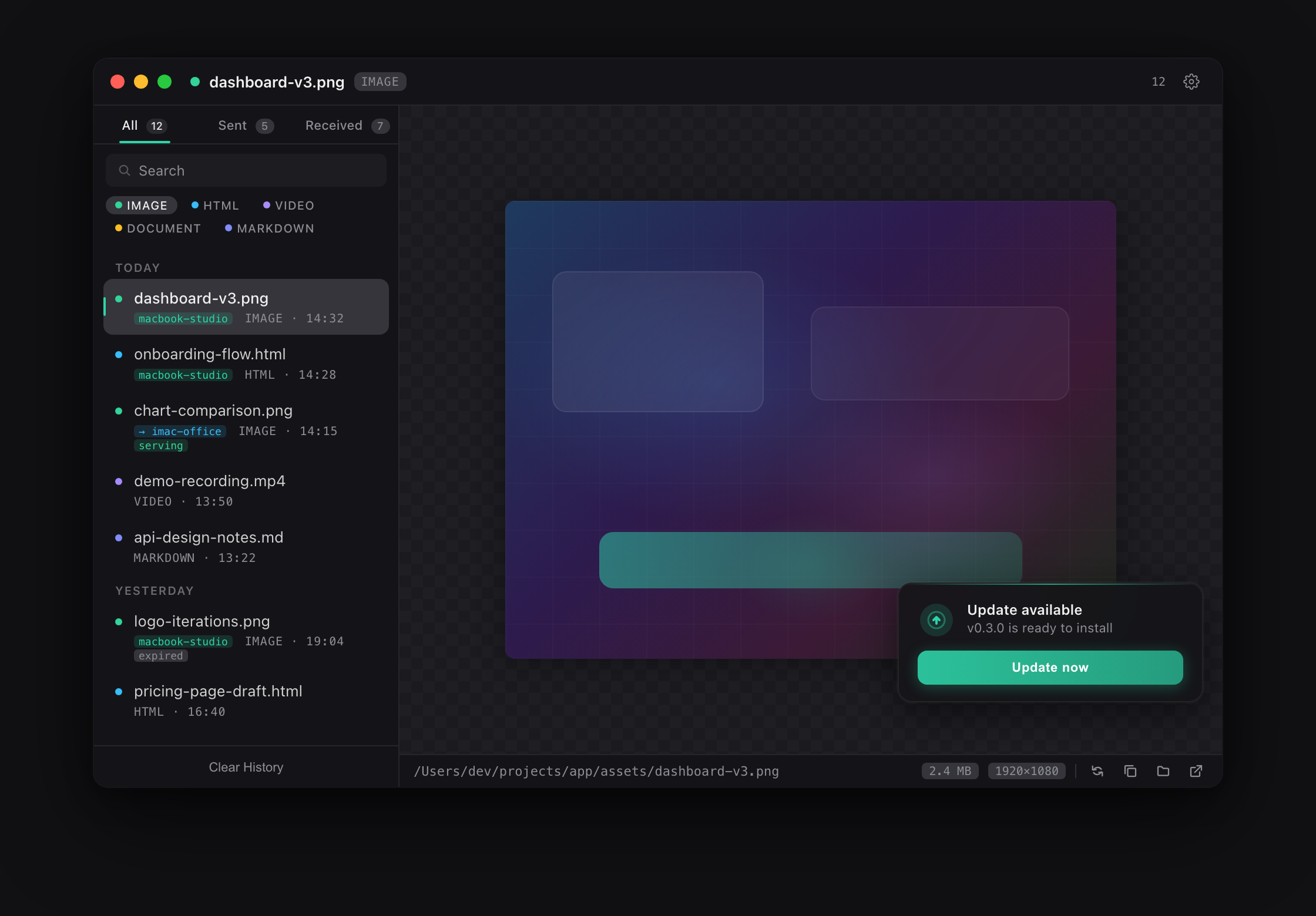Image resolution: width=1316 pixels, height=916 pixels.
Task: Switch to the All tab
Action: (x=145, y=126)
